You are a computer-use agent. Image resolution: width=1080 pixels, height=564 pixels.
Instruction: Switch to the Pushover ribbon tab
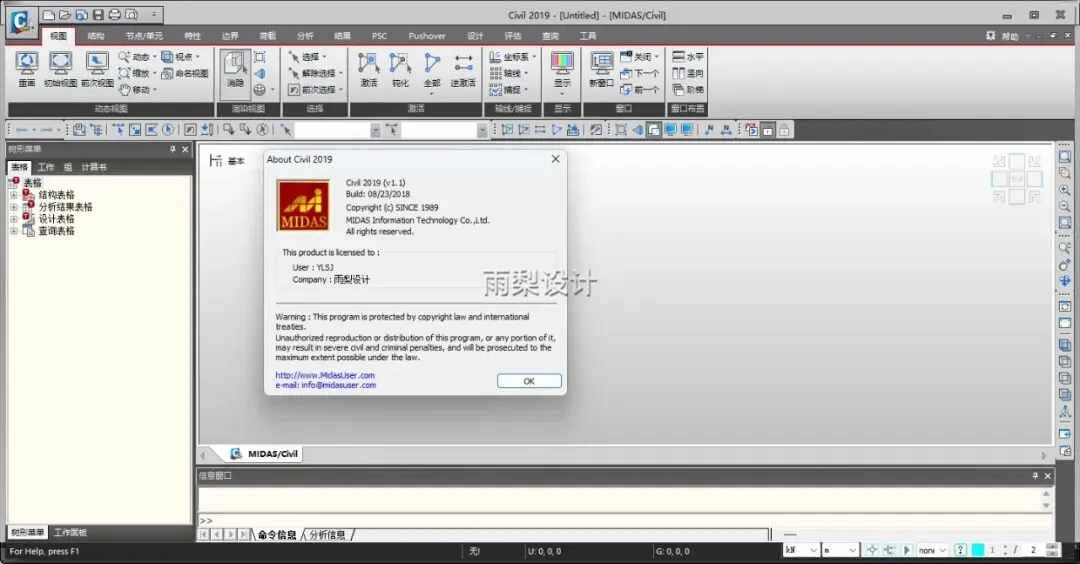[x=426, y=36]
